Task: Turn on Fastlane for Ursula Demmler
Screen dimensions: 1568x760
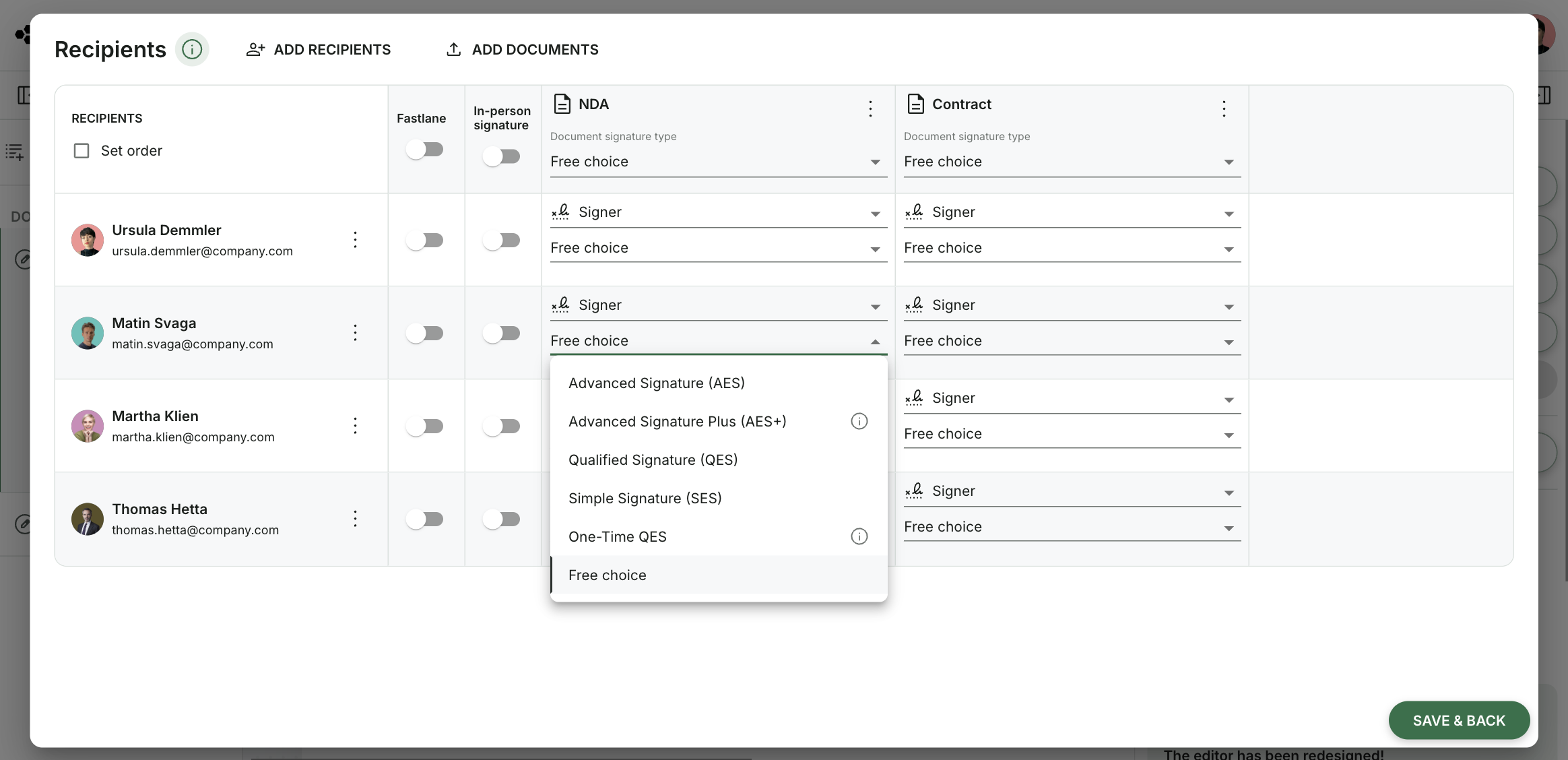Action: 425,240
